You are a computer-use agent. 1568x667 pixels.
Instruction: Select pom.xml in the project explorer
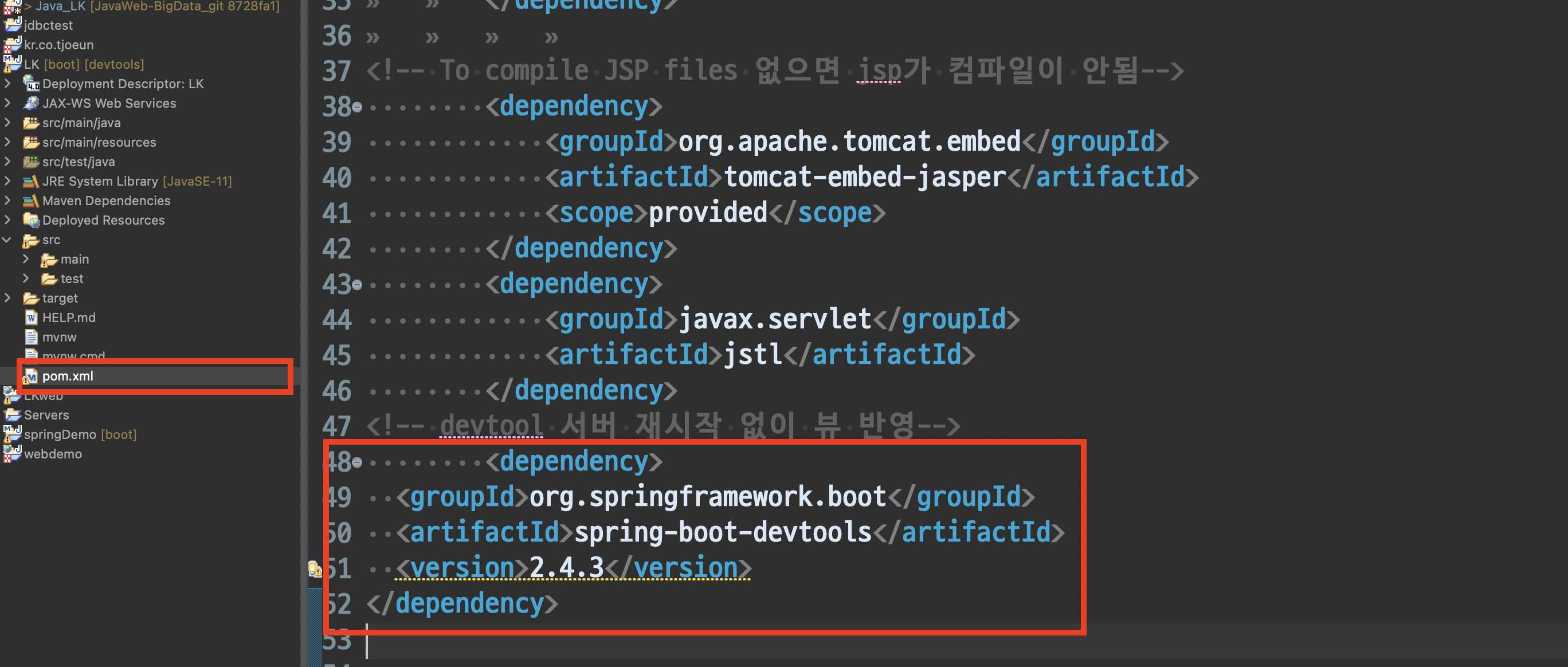click(x=68, y=376)
